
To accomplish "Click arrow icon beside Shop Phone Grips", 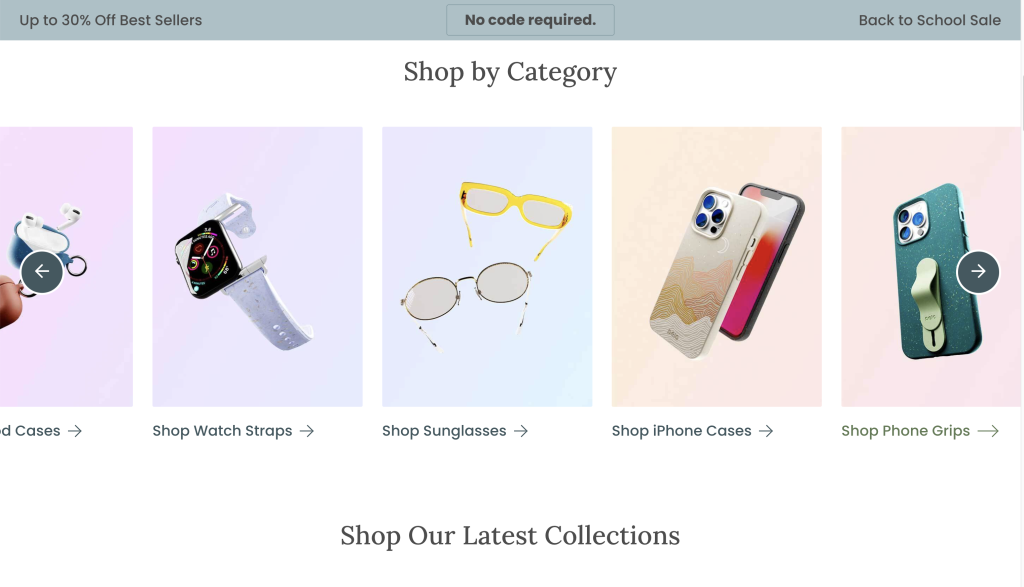I will [x=988, y=431].
